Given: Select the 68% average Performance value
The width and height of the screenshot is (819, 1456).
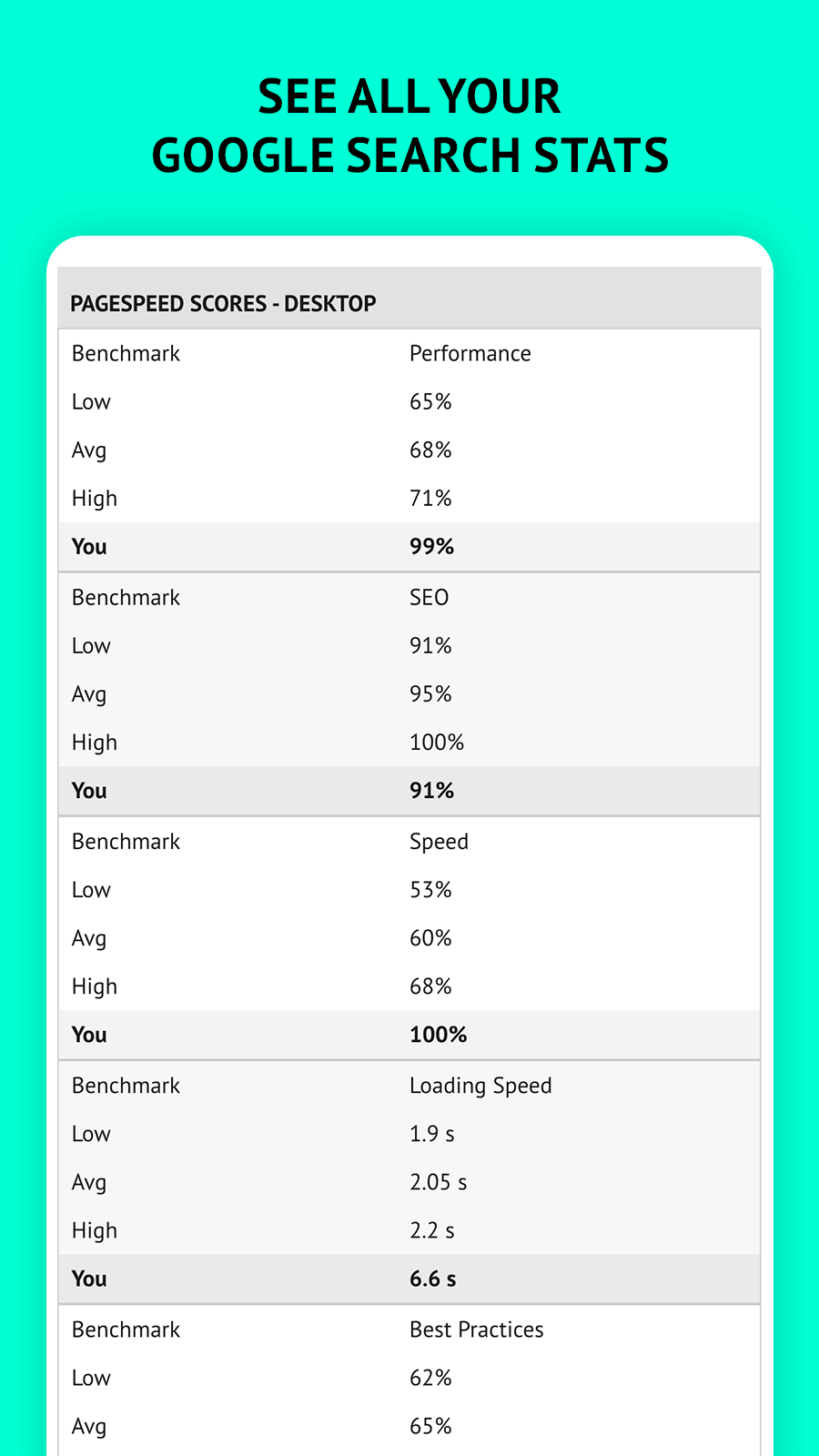Looking at the screenshot, I should coord(430,450).
